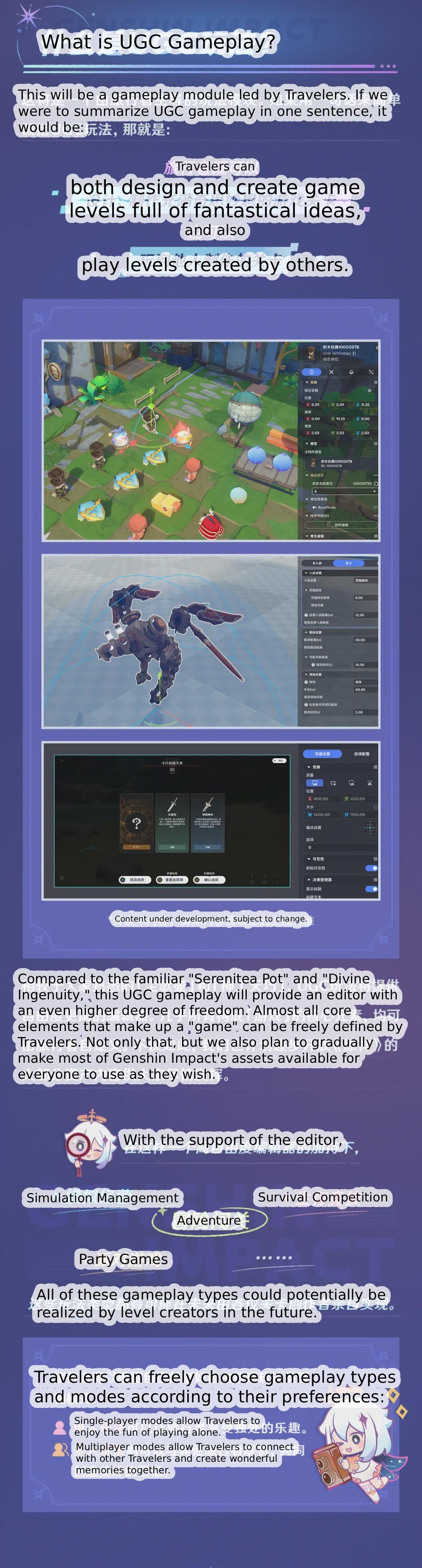This screenshot has height=1568, width=422.
Task: Select the middle sword card
Action: (172, 822)
